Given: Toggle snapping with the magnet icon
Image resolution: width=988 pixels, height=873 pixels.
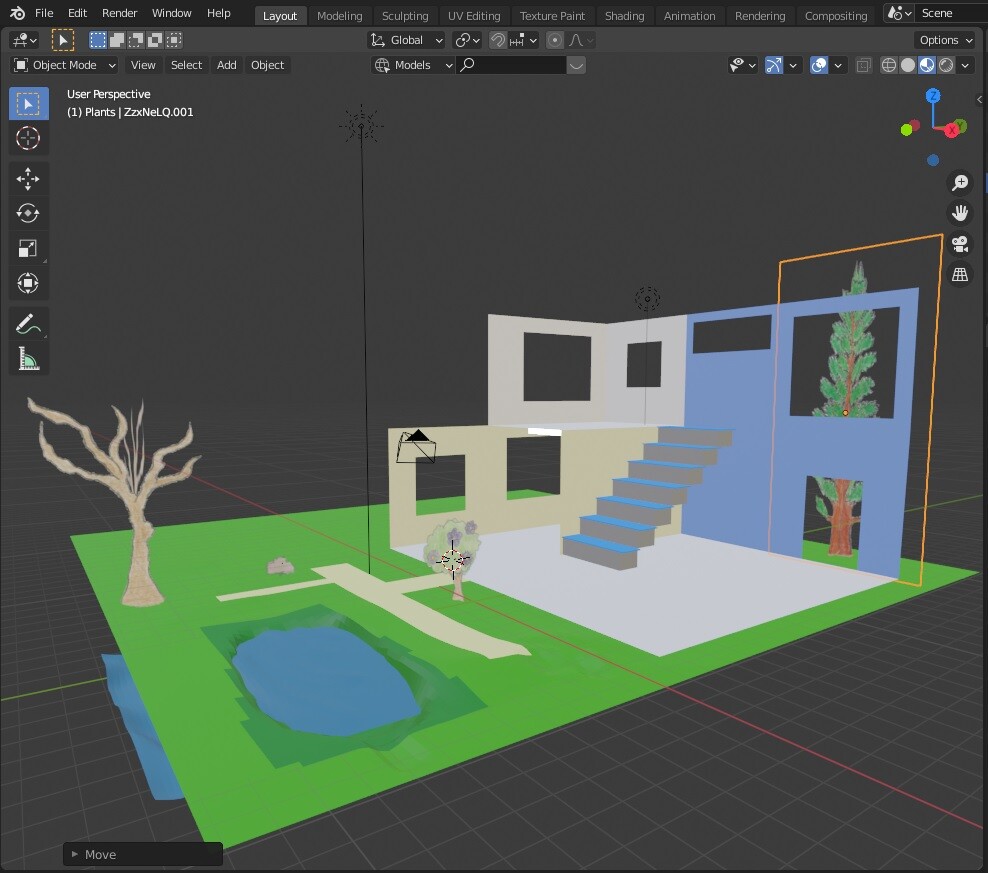Looking at the screenshot, I should point(497,40).
